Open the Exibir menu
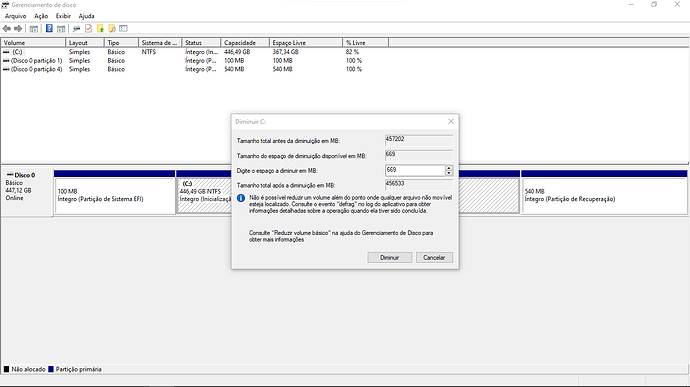 click(x=63, y=16)
